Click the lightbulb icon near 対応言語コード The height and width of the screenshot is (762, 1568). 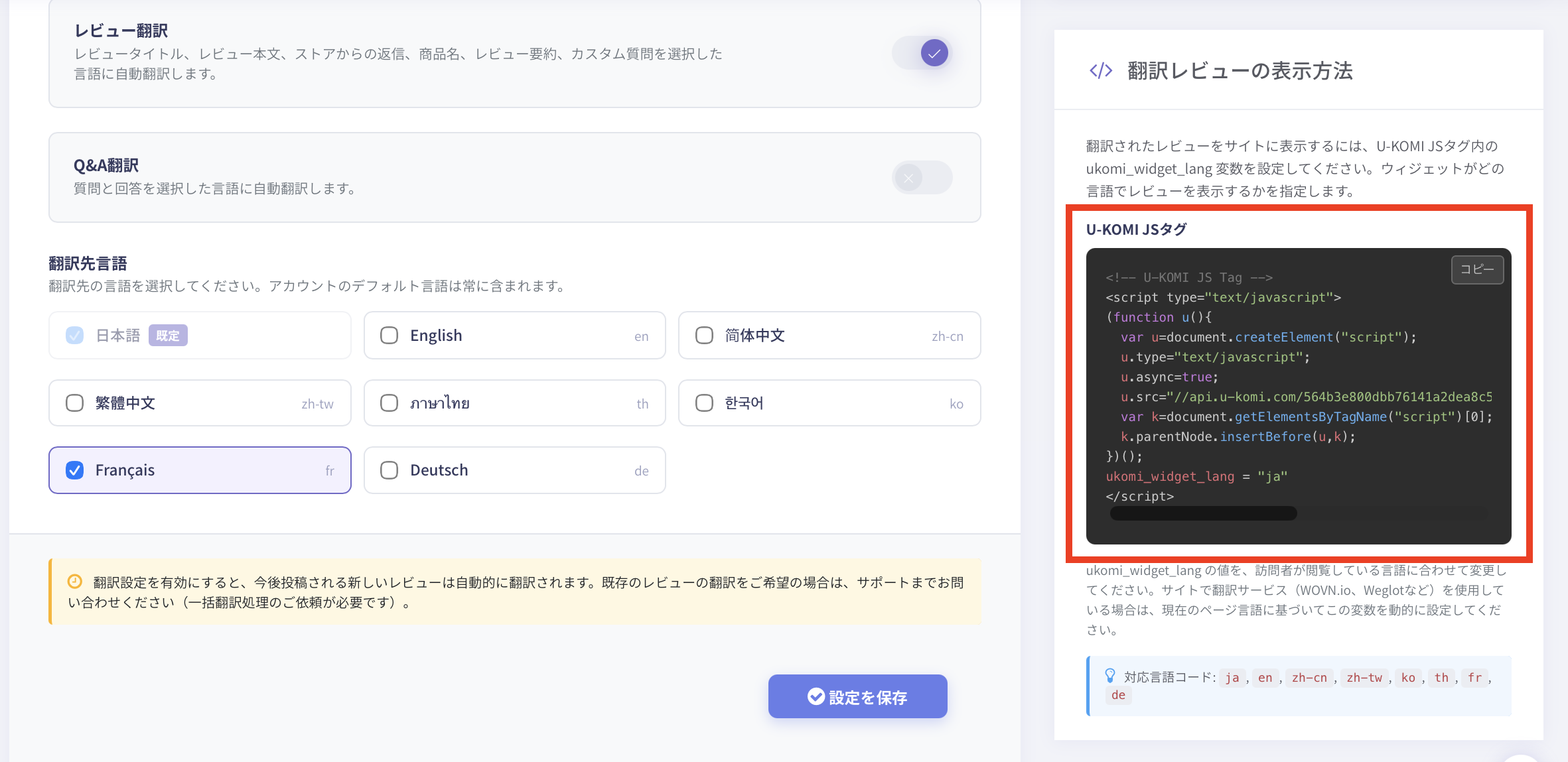click(x=1109, y=676)
